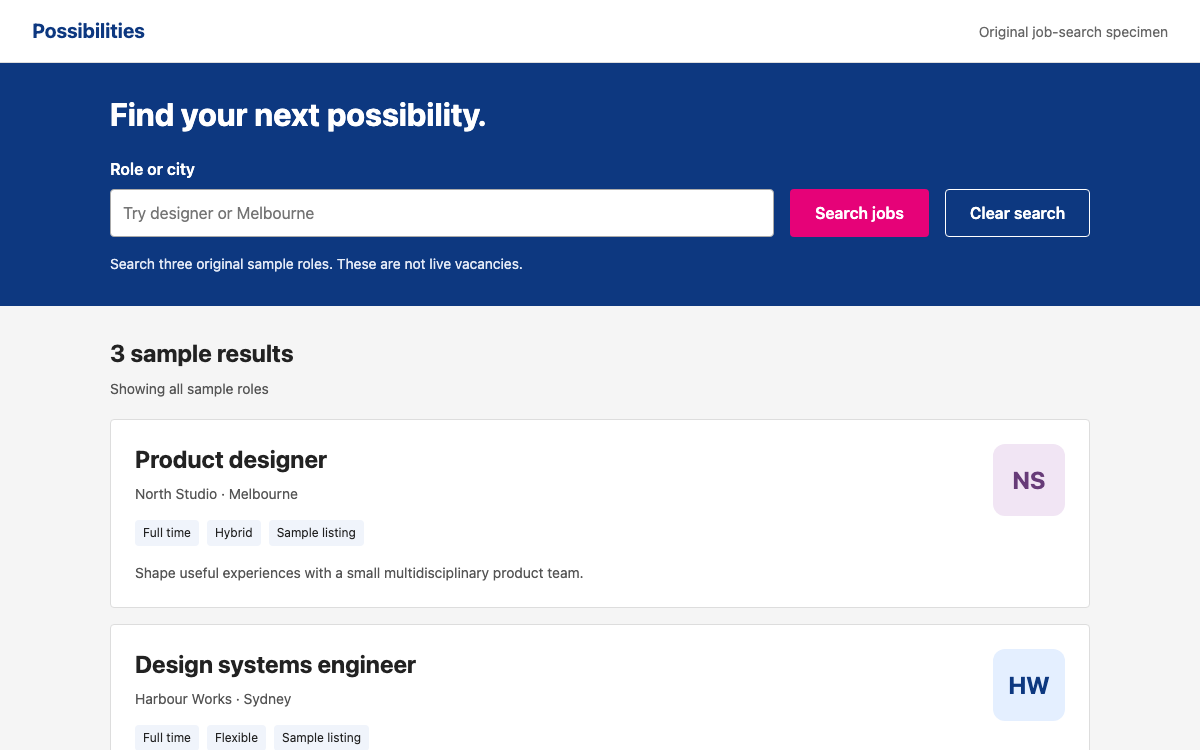Click the note about not live vacancies
Image resolution: width=1200 pixels, height=750 pixels.
coord(316,264)
